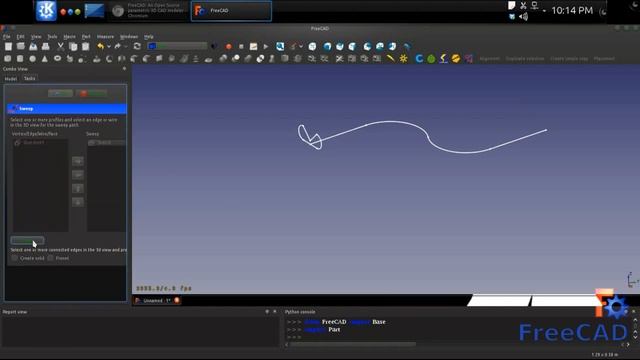Create a cylinder primitive
Screen dimensions: 640x360
coord(20,59)
